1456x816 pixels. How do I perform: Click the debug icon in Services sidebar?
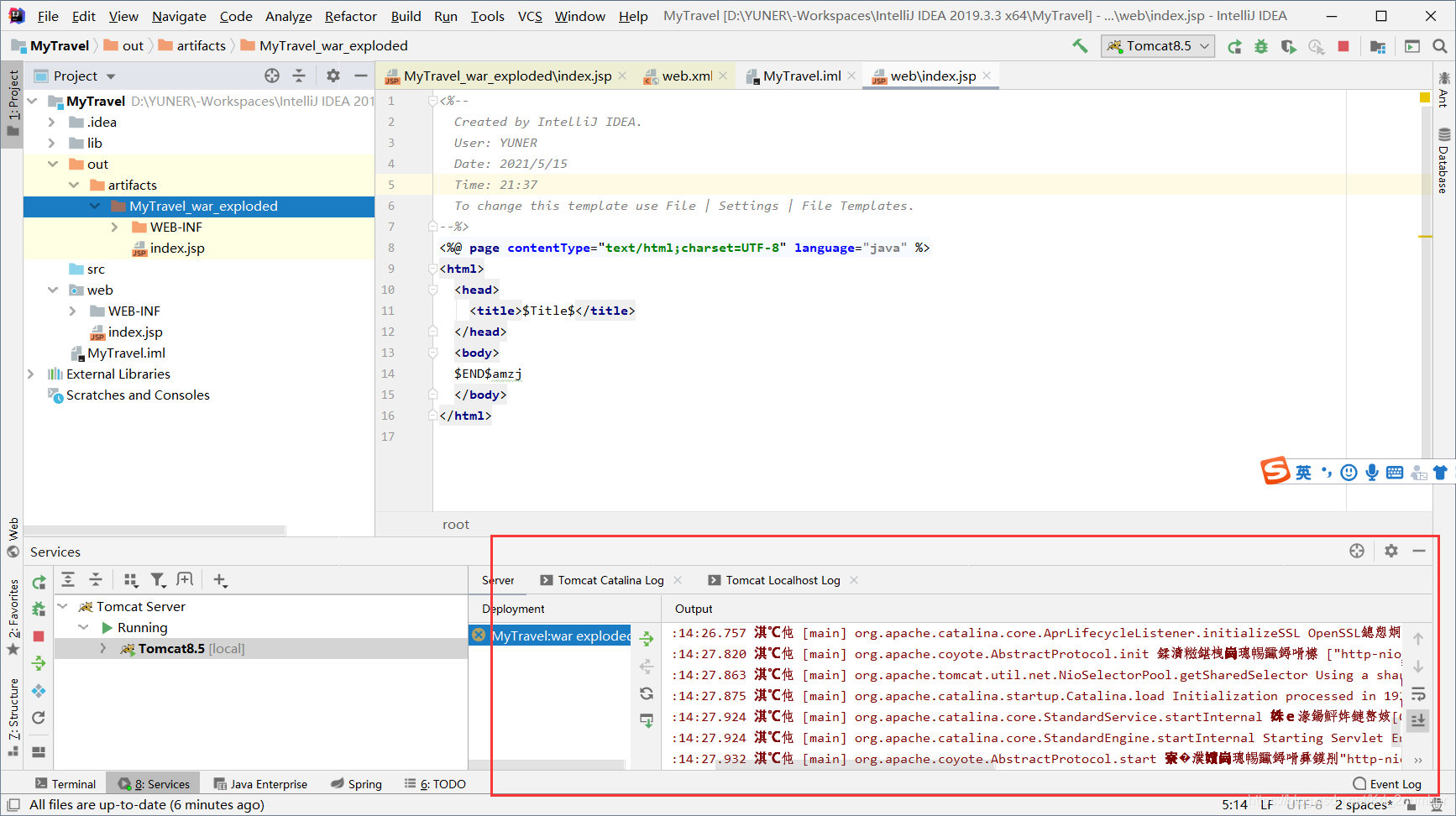click(x=39, y=609)
